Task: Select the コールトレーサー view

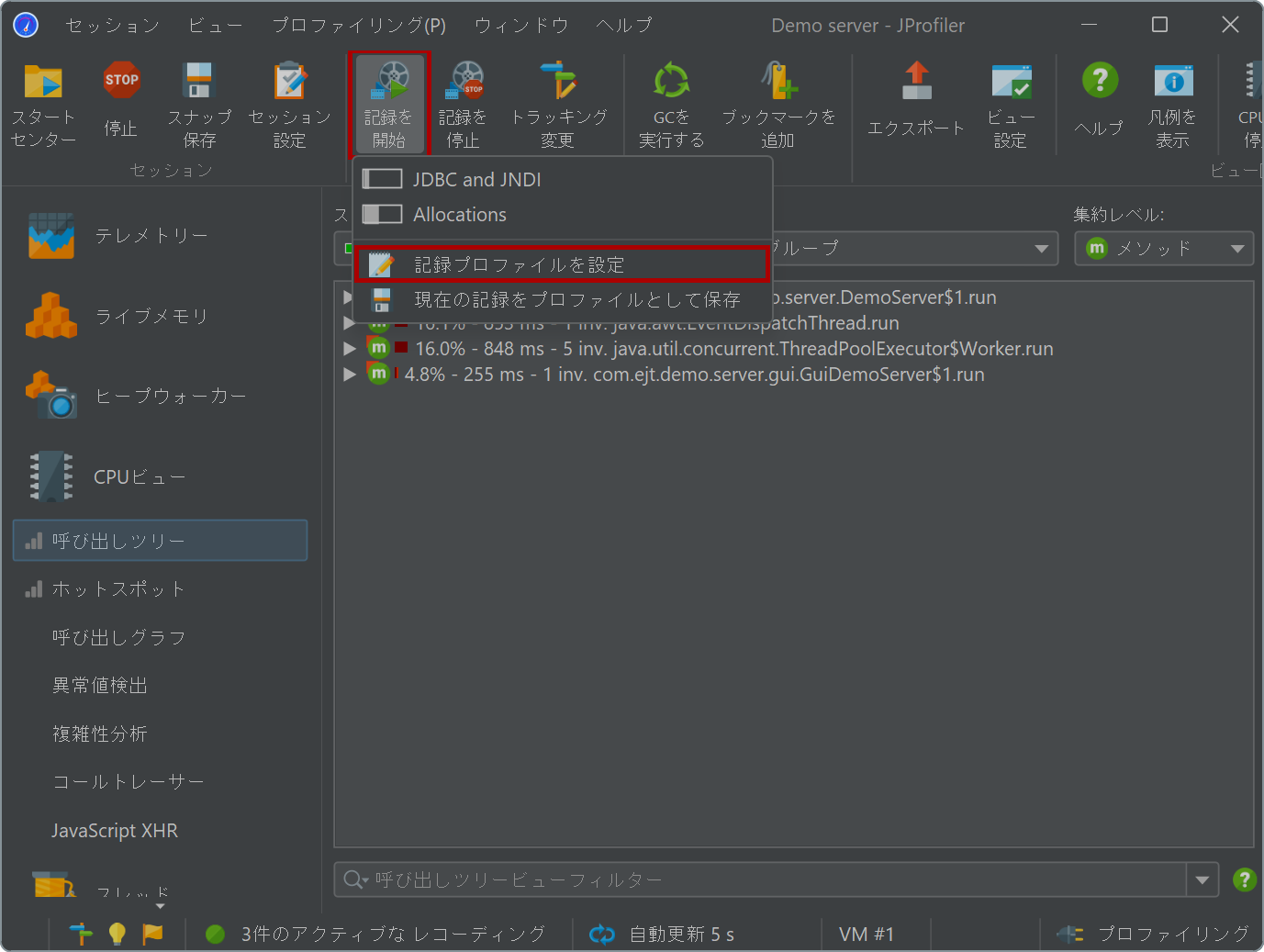Action: (x=160, y=782)
